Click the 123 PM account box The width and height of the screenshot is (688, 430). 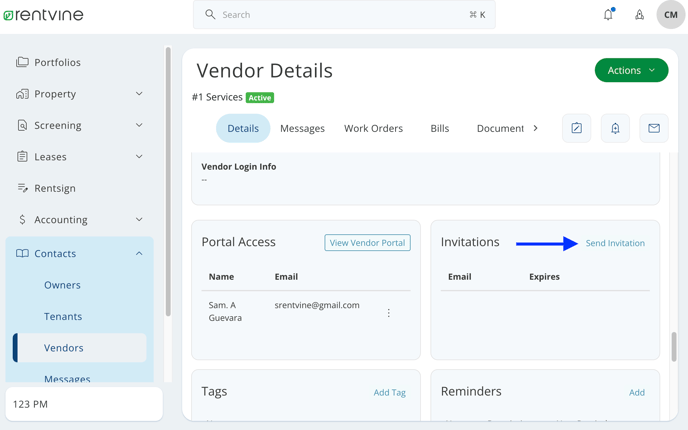pyautogui.click(x=84, y=404)
